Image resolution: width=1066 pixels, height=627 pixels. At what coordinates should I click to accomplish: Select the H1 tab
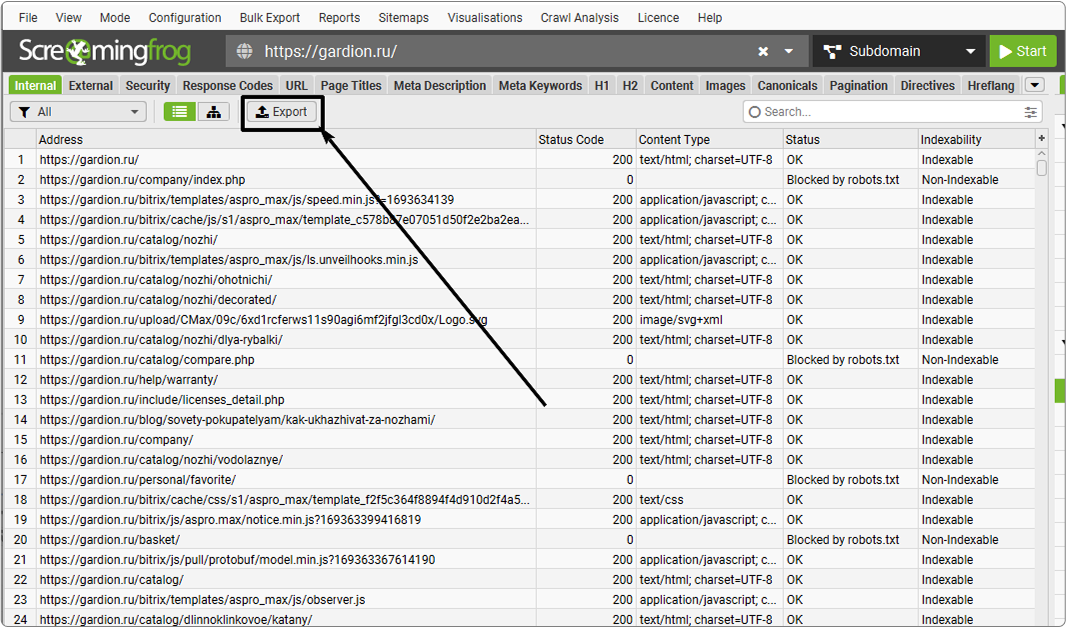tap(602, 86)
